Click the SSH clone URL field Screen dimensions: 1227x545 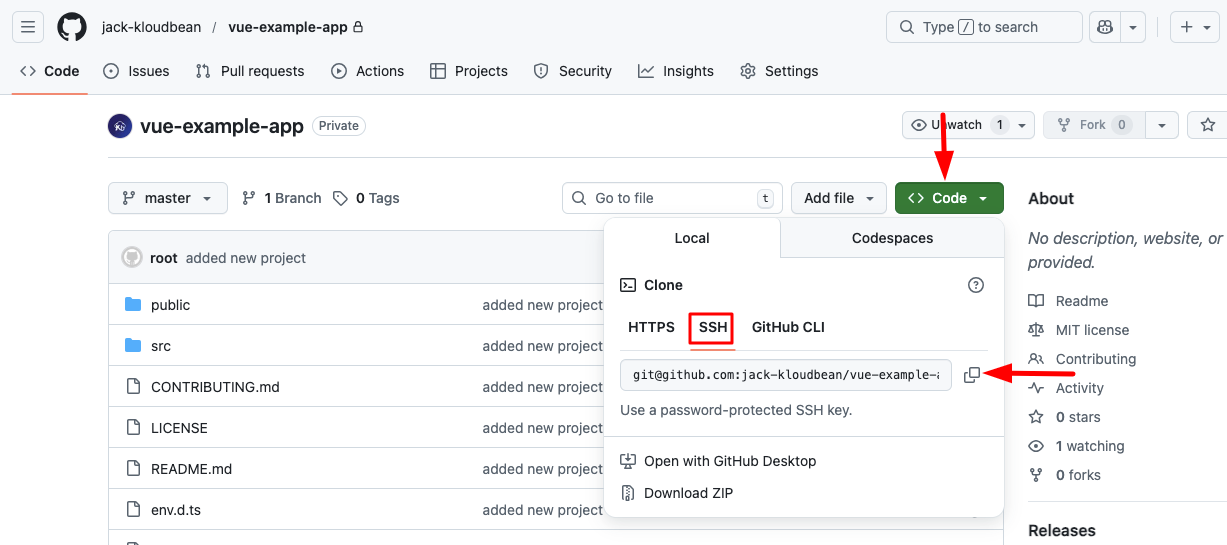pyautogui.click(x=786, y=375)
